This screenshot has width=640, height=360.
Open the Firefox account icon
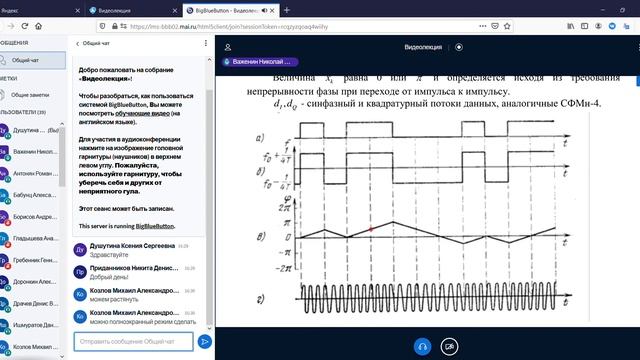598,26
